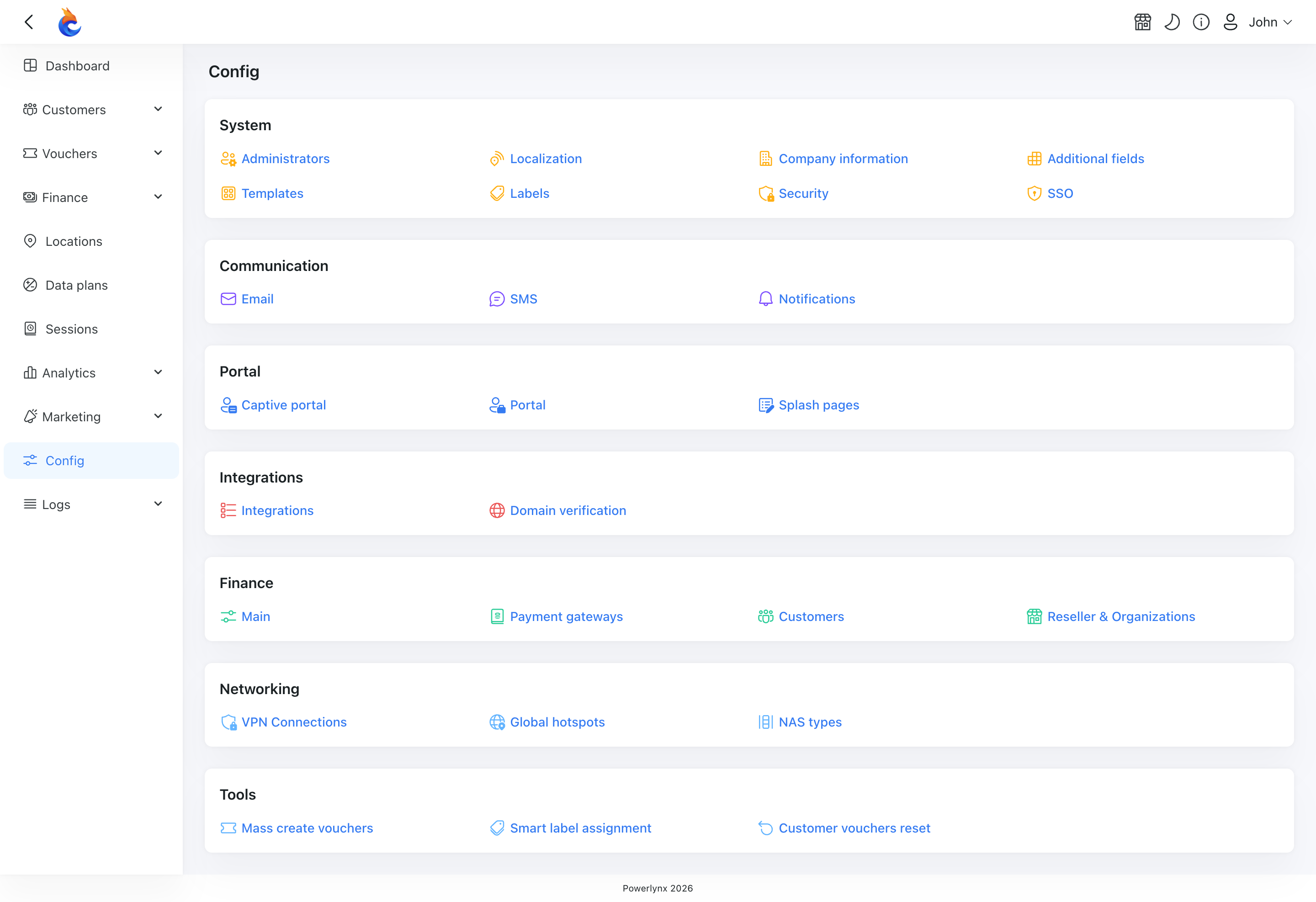This screenshot has width=1316, height=902.
Task: Open the Administrators link
Action: tap(286, 159)
